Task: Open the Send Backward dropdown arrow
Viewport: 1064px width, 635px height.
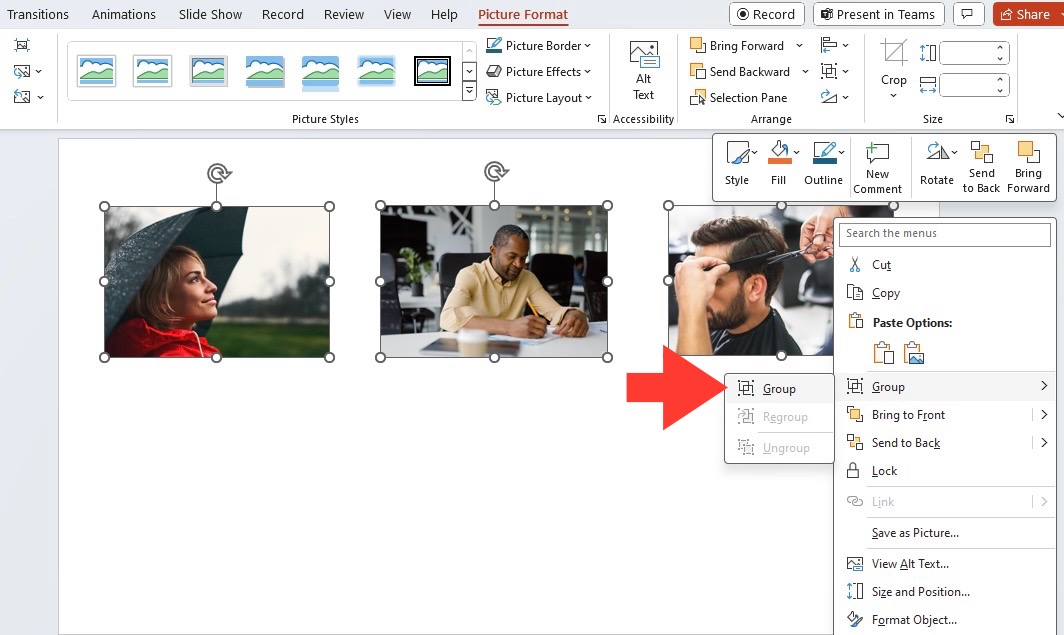Action: point(805,71)
